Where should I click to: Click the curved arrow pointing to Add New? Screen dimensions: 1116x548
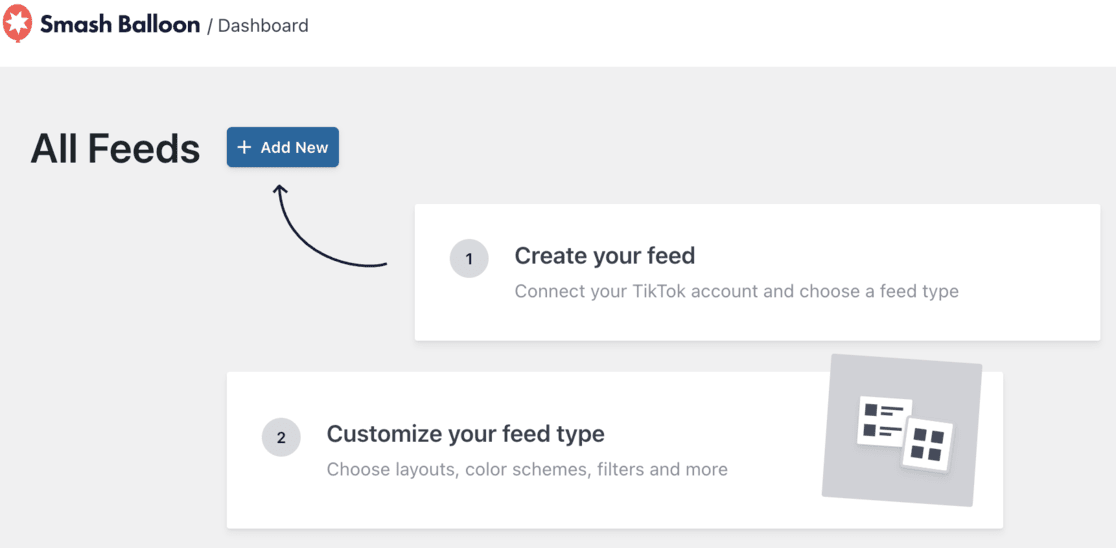pos(310,236)
